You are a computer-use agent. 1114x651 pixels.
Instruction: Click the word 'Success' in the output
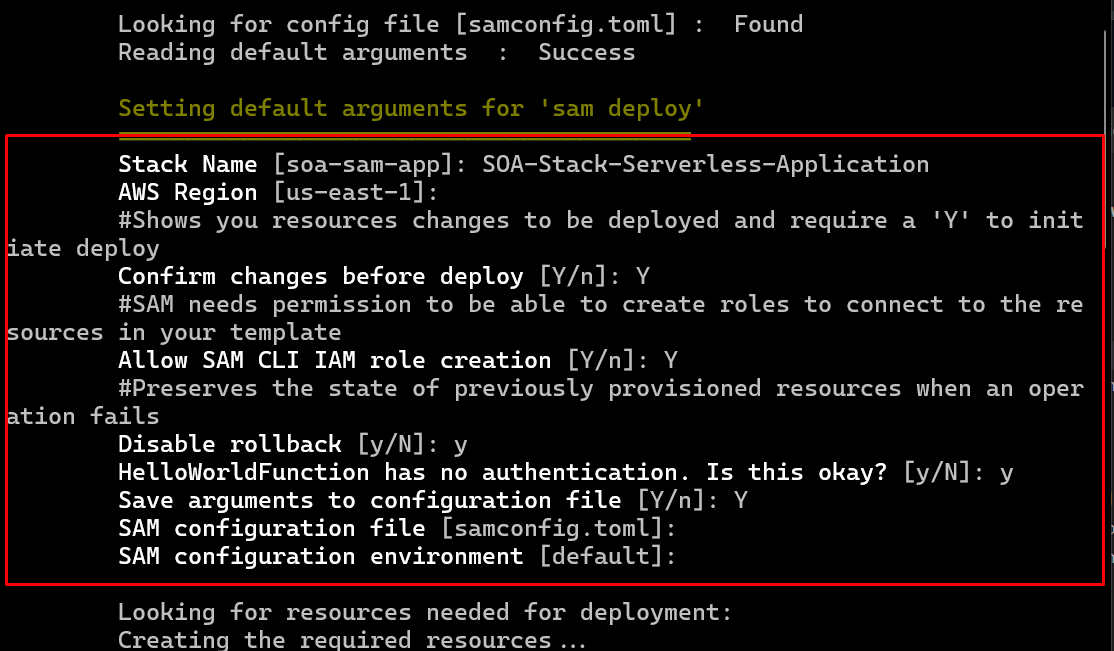tap(586, 52)
